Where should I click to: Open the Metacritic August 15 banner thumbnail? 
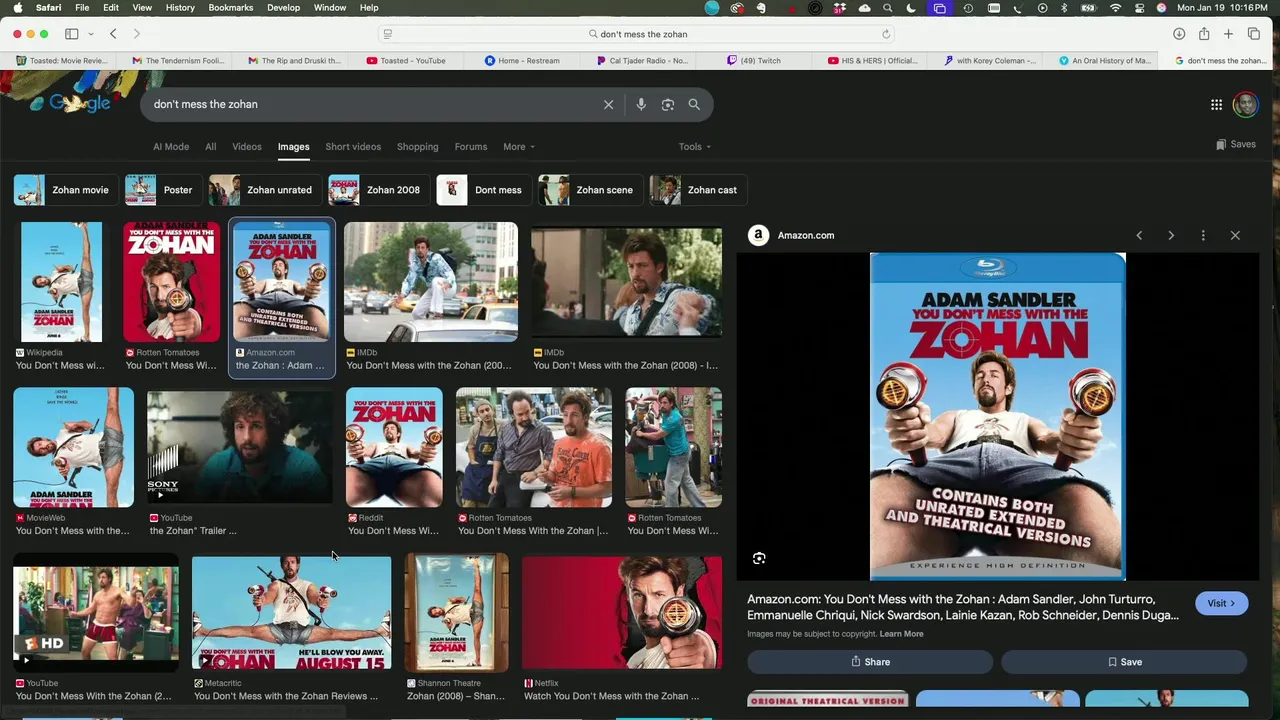[x=291, y=612]
